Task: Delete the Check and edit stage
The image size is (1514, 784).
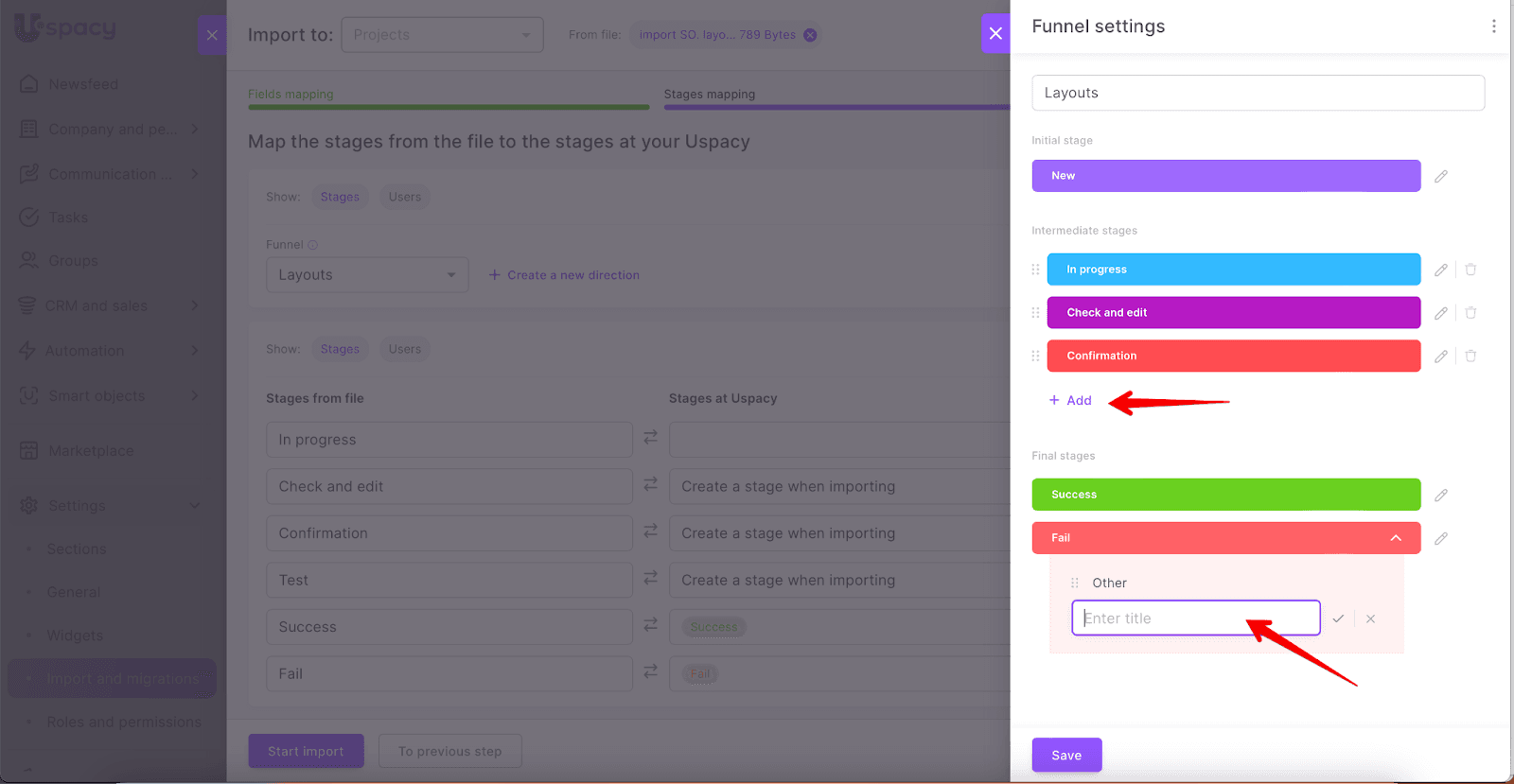Action: 1470,313
